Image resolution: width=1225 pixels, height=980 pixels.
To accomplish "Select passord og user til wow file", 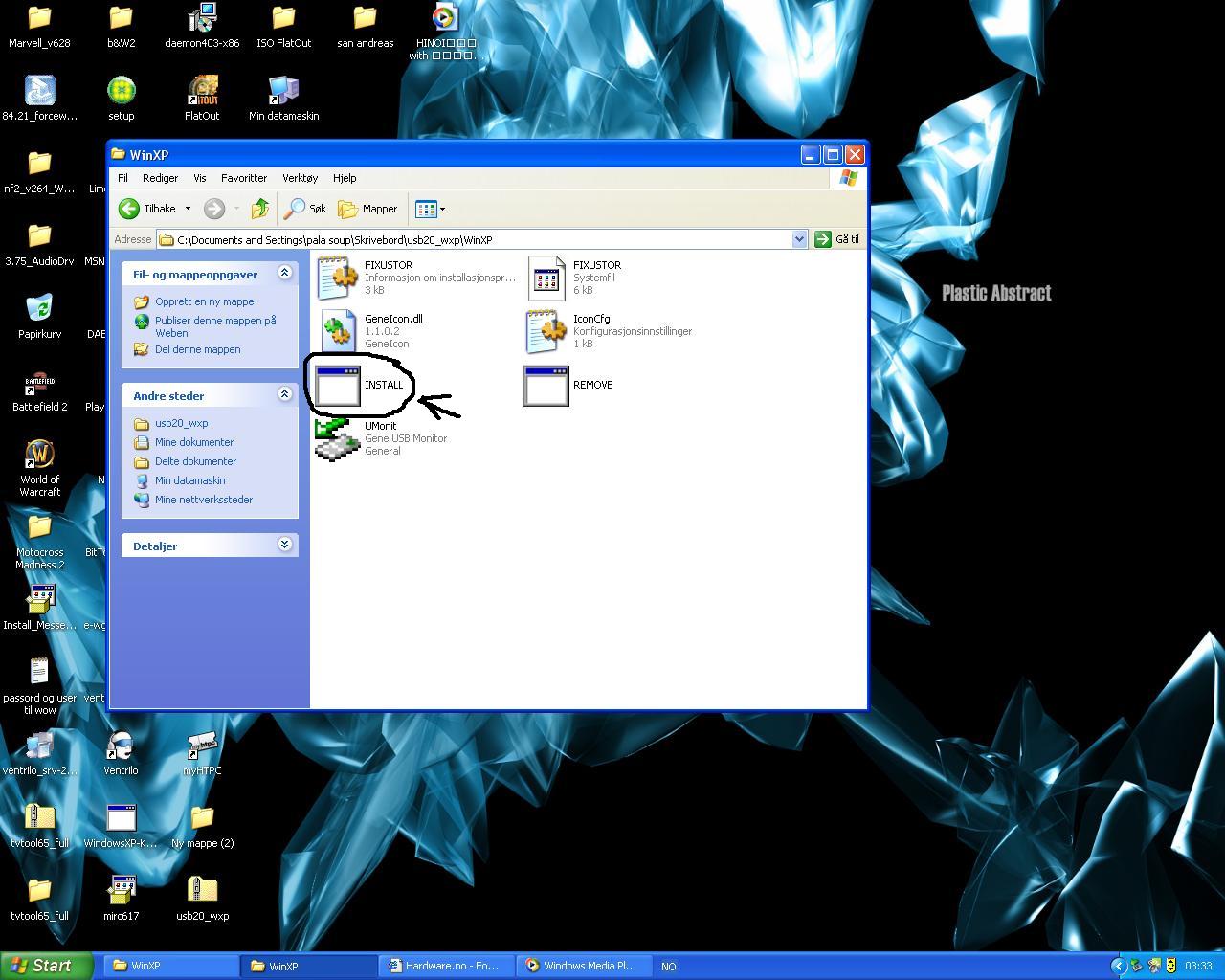I will click(39, 686).
